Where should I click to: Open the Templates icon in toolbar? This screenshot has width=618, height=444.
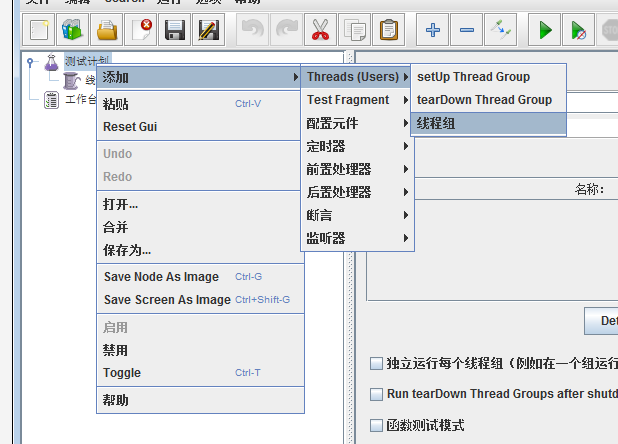coord(73,30)
